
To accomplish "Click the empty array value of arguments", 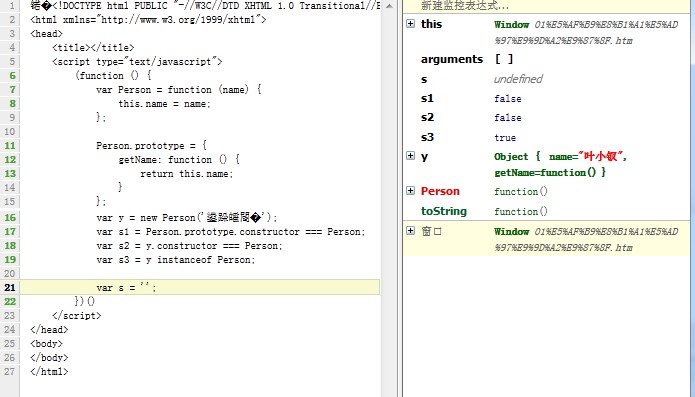I will pos(504,59).
